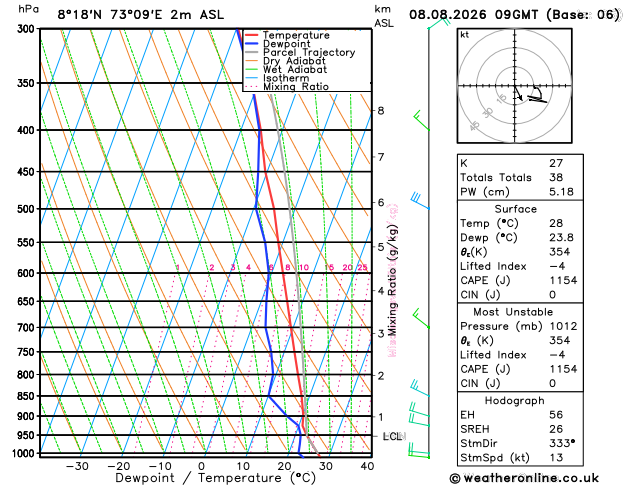This screenshot has width=629, height=486.
Task: Click the 40 temperature axis label
Action: (x=367, y=466)
